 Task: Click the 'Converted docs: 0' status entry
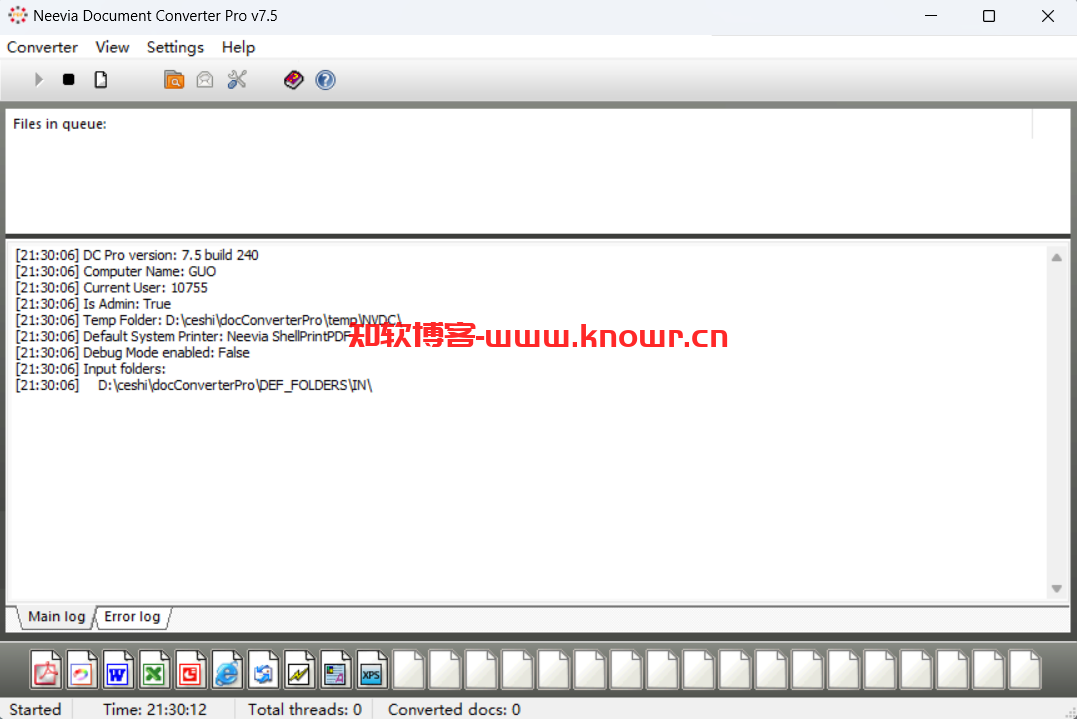coord(454,709)
